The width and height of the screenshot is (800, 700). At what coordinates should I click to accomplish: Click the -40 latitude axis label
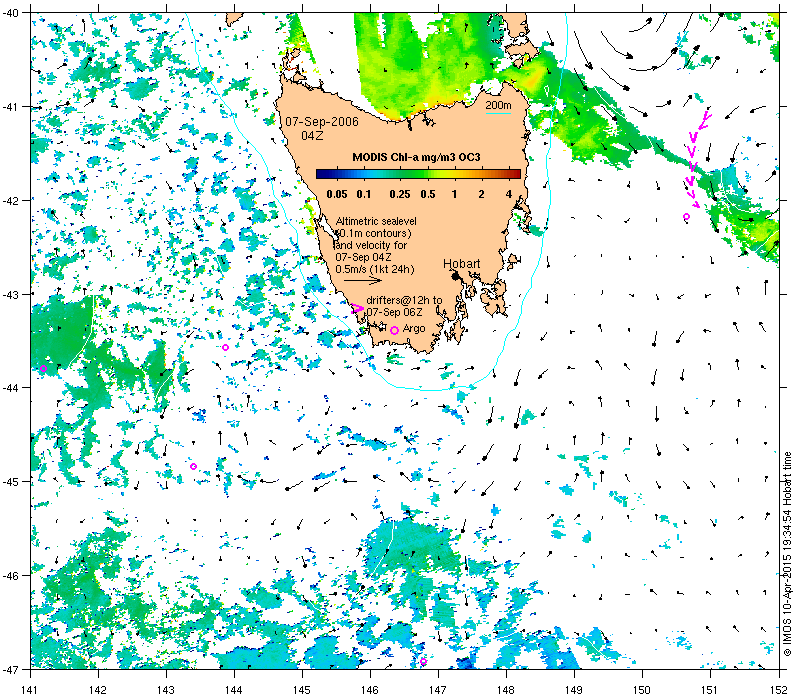tap(10, 13)
